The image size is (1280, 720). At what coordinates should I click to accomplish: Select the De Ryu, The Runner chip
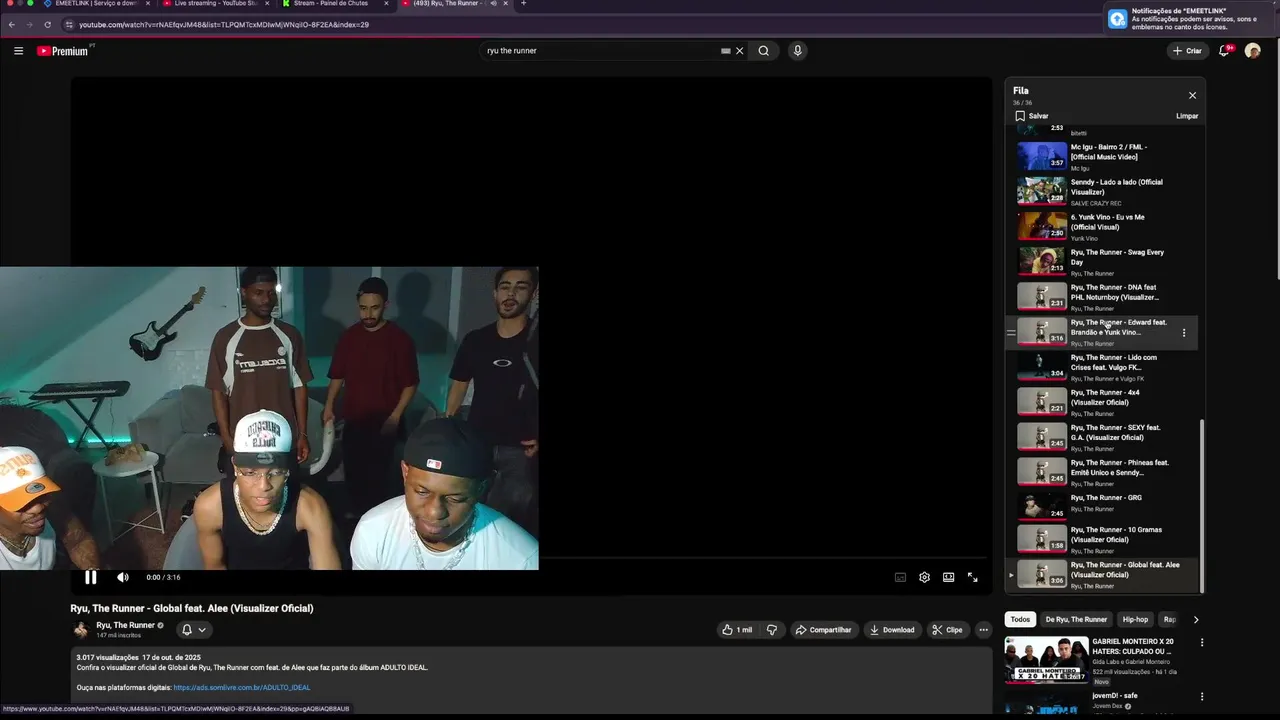(x=1076, y=620)
